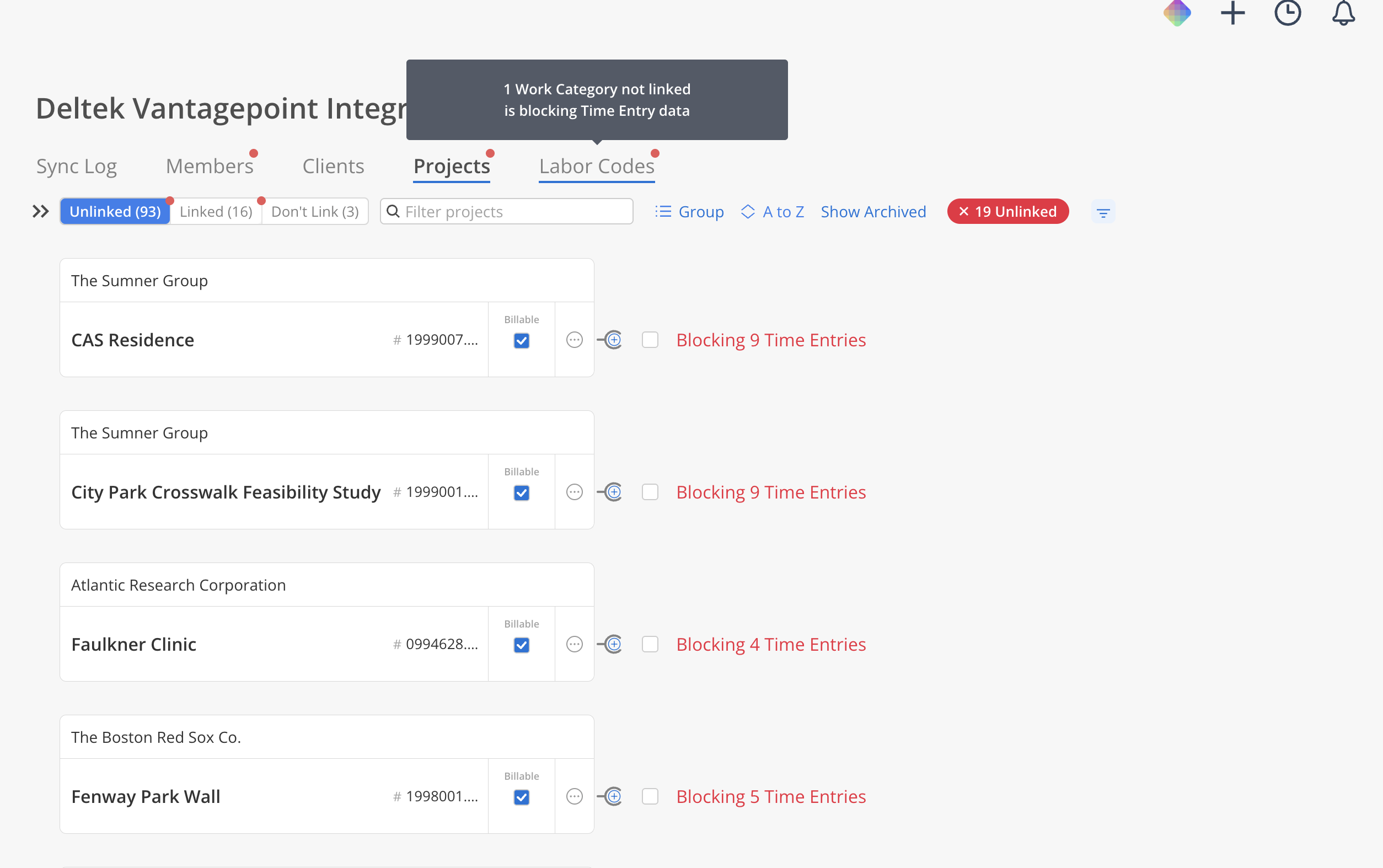Click the Faulkner Clinic project name
This screenshot has width=1383, height=868.
[133, 644]
